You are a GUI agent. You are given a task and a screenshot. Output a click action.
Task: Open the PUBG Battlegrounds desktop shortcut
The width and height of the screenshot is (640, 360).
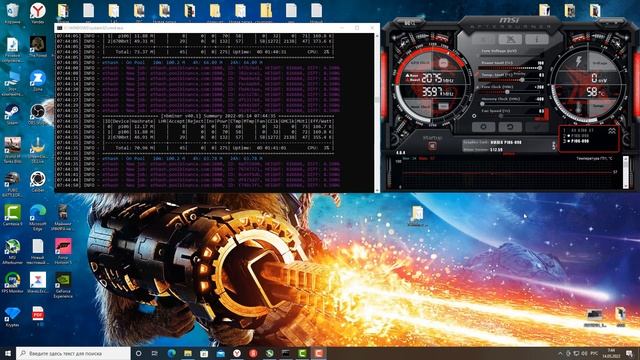tap(13, 184)
